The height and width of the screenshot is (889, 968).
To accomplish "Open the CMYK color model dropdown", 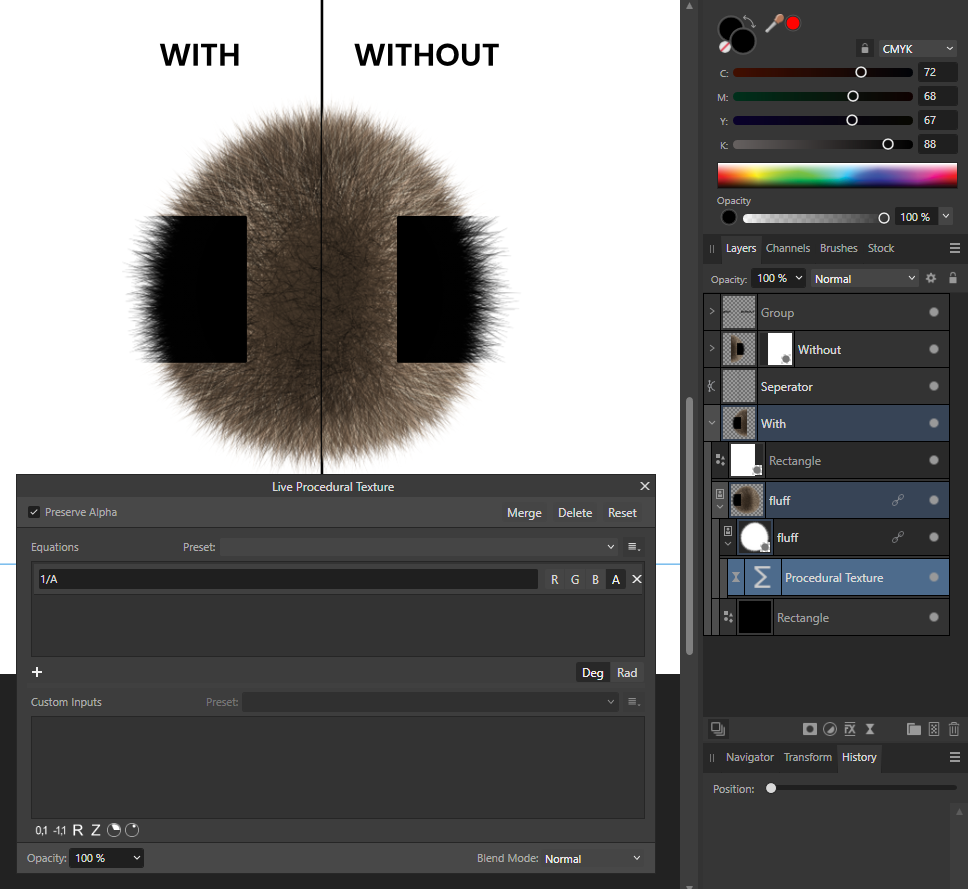I will click(x=917, y=48).
